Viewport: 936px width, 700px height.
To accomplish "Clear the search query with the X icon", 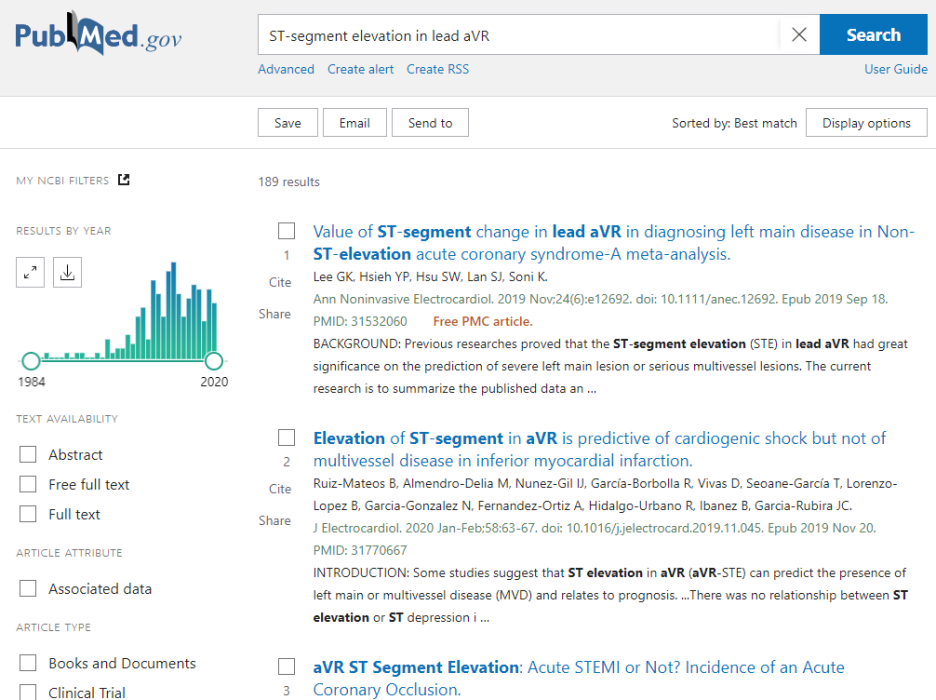I will (x=799, y=35).
